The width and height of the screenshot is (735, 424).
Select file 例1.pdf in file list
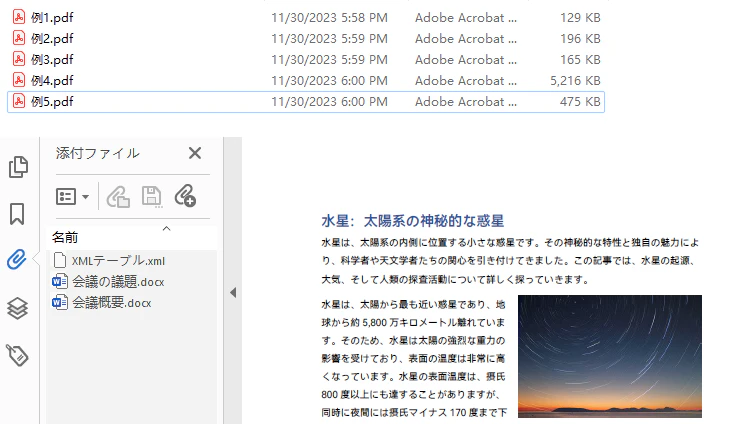click(x=52, y=17)
